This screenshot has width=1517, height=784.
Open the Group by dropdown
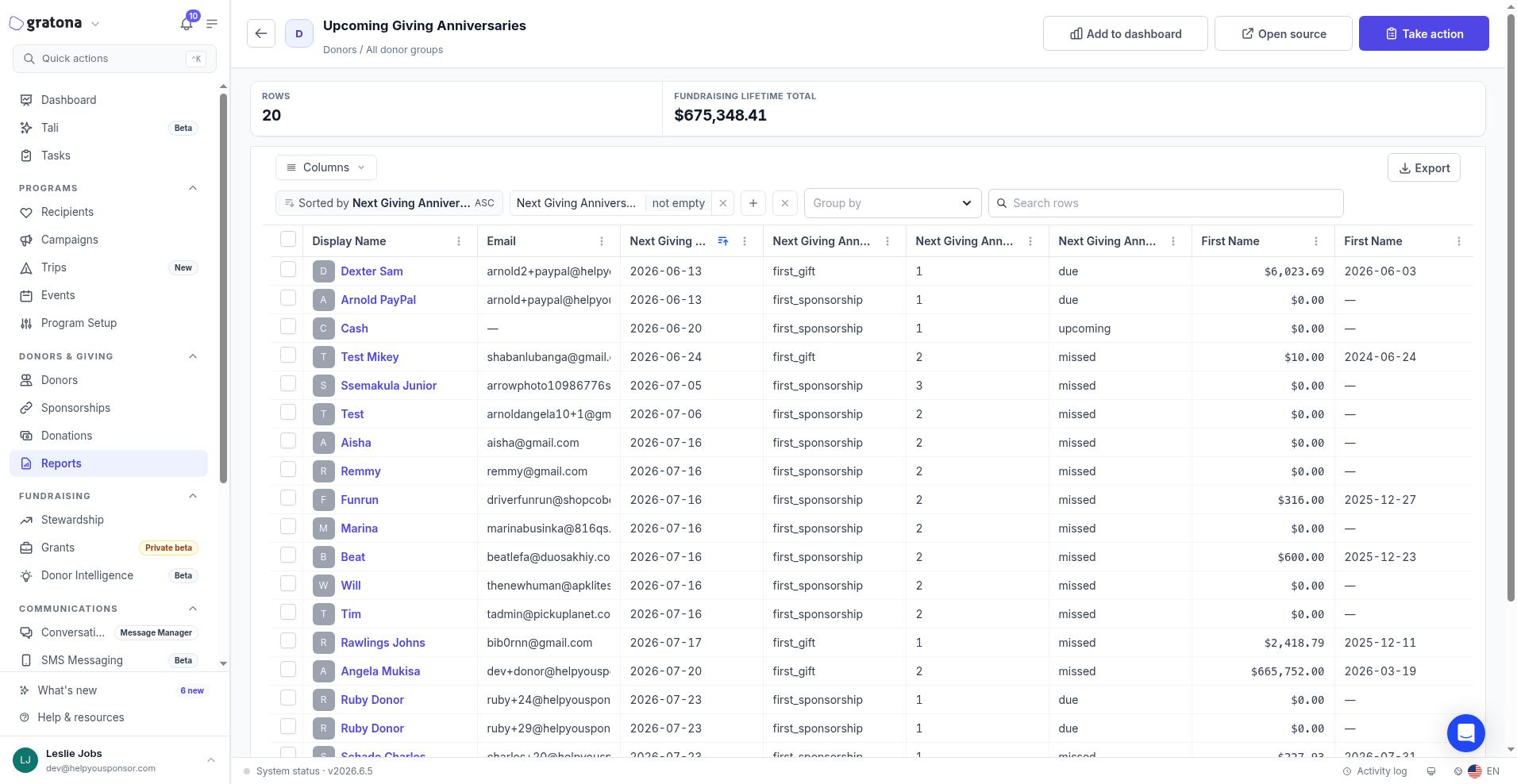click(893, 203)
